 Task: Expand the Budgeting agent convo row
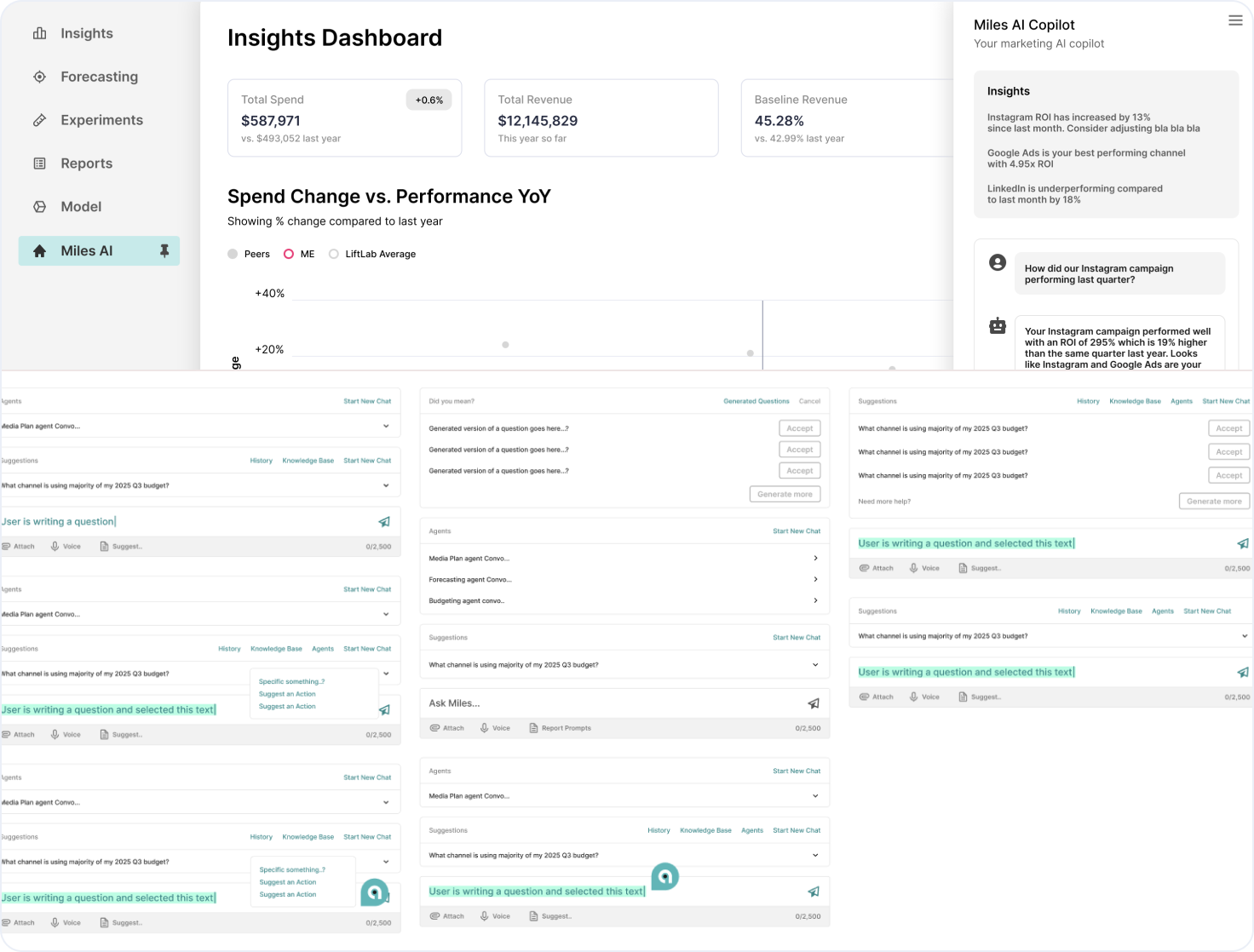coord(815,600)
